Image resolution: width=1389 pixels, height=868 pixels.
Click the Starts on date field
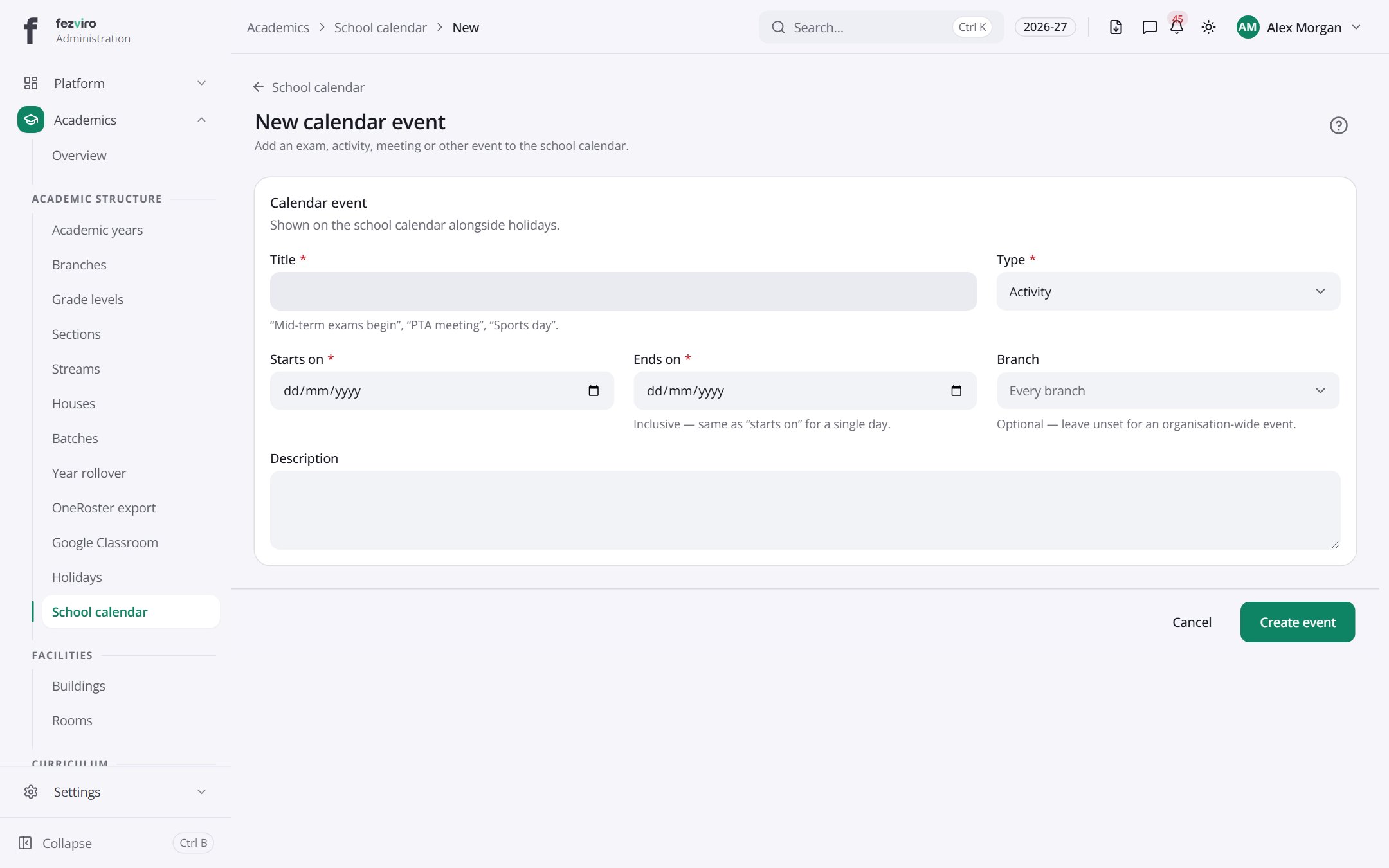[442, 391]
